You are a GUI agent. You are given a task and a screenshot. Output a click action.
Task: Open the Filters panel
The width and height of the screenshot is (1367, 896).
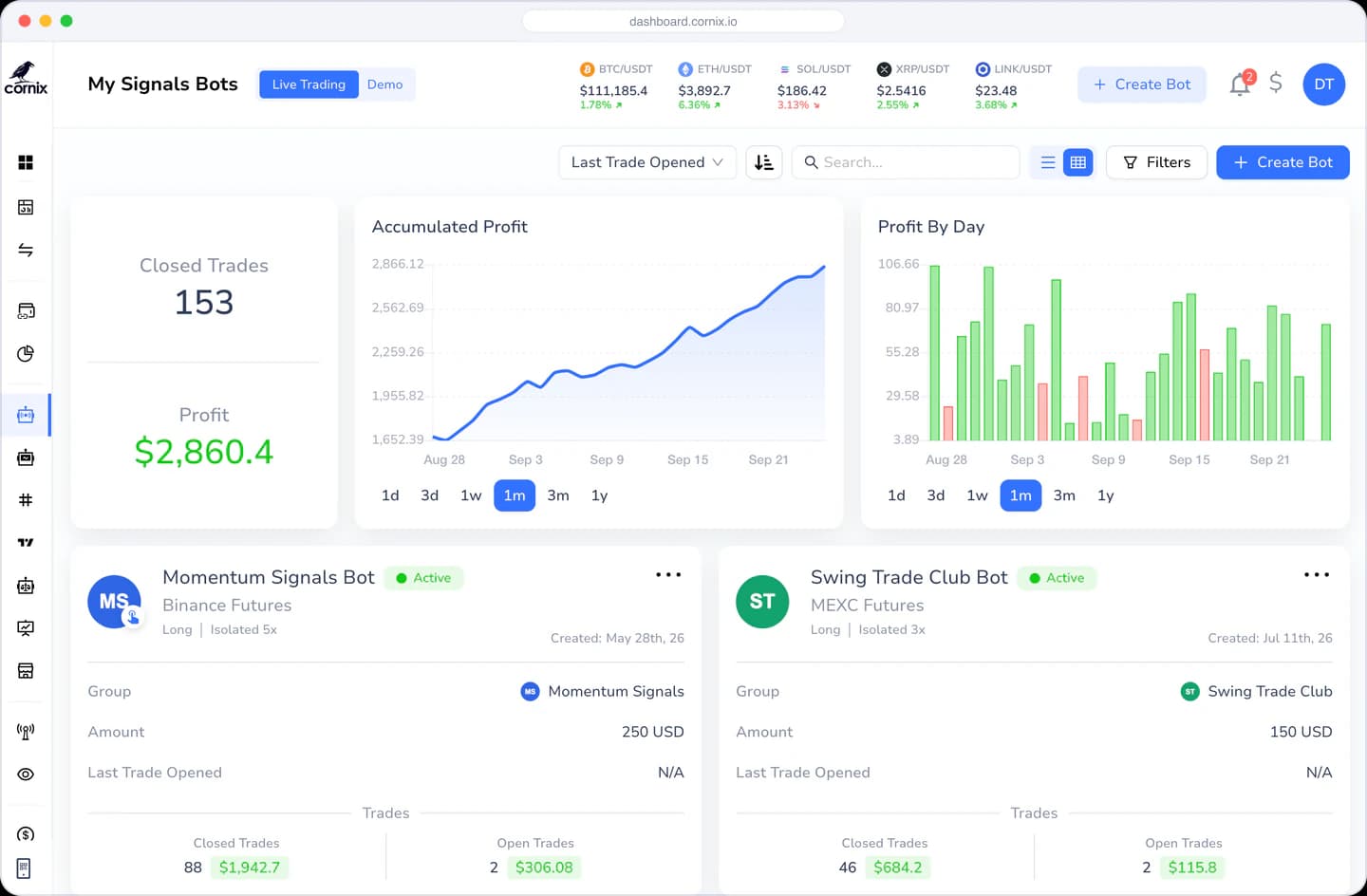[x=1156, y=162]
